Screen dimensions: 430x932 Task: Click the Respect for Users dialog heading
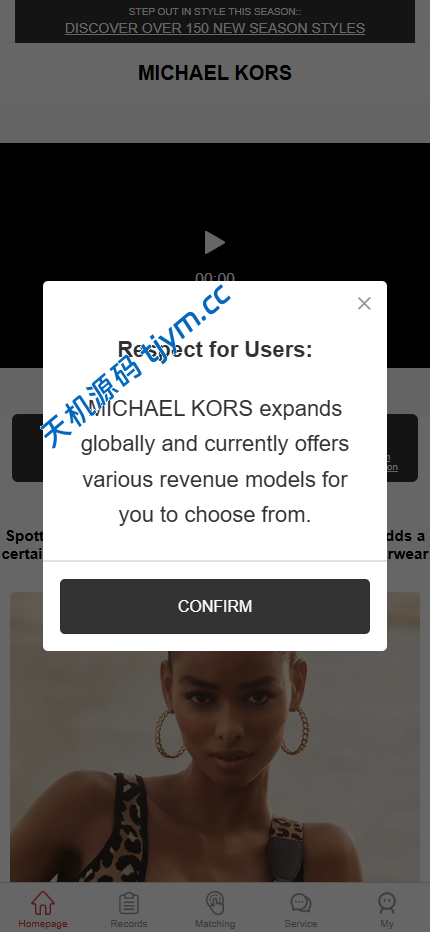click(x=215, y=349)
